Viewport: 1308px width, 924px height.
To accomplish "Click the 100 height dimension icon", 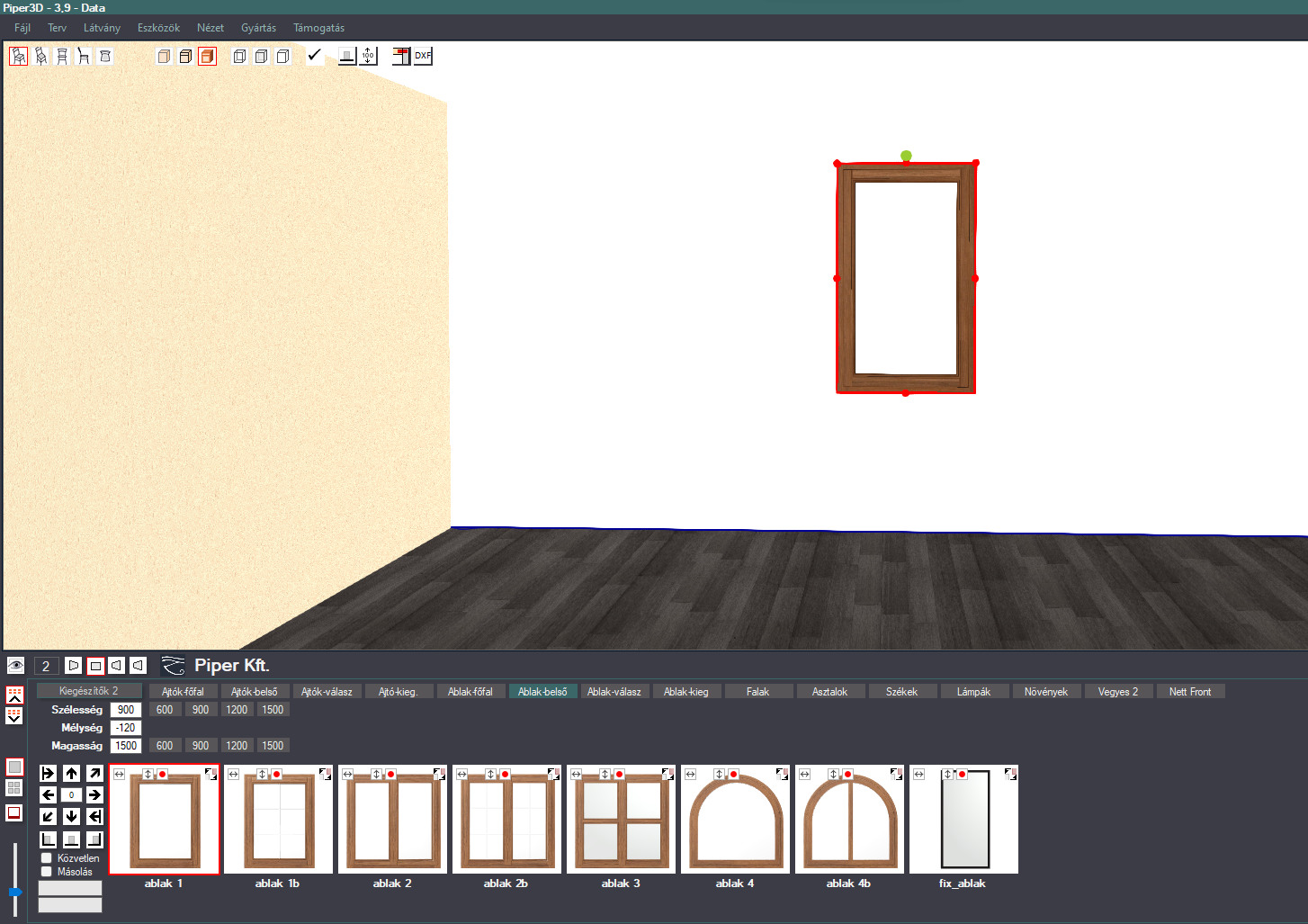I will click(368, 56).
